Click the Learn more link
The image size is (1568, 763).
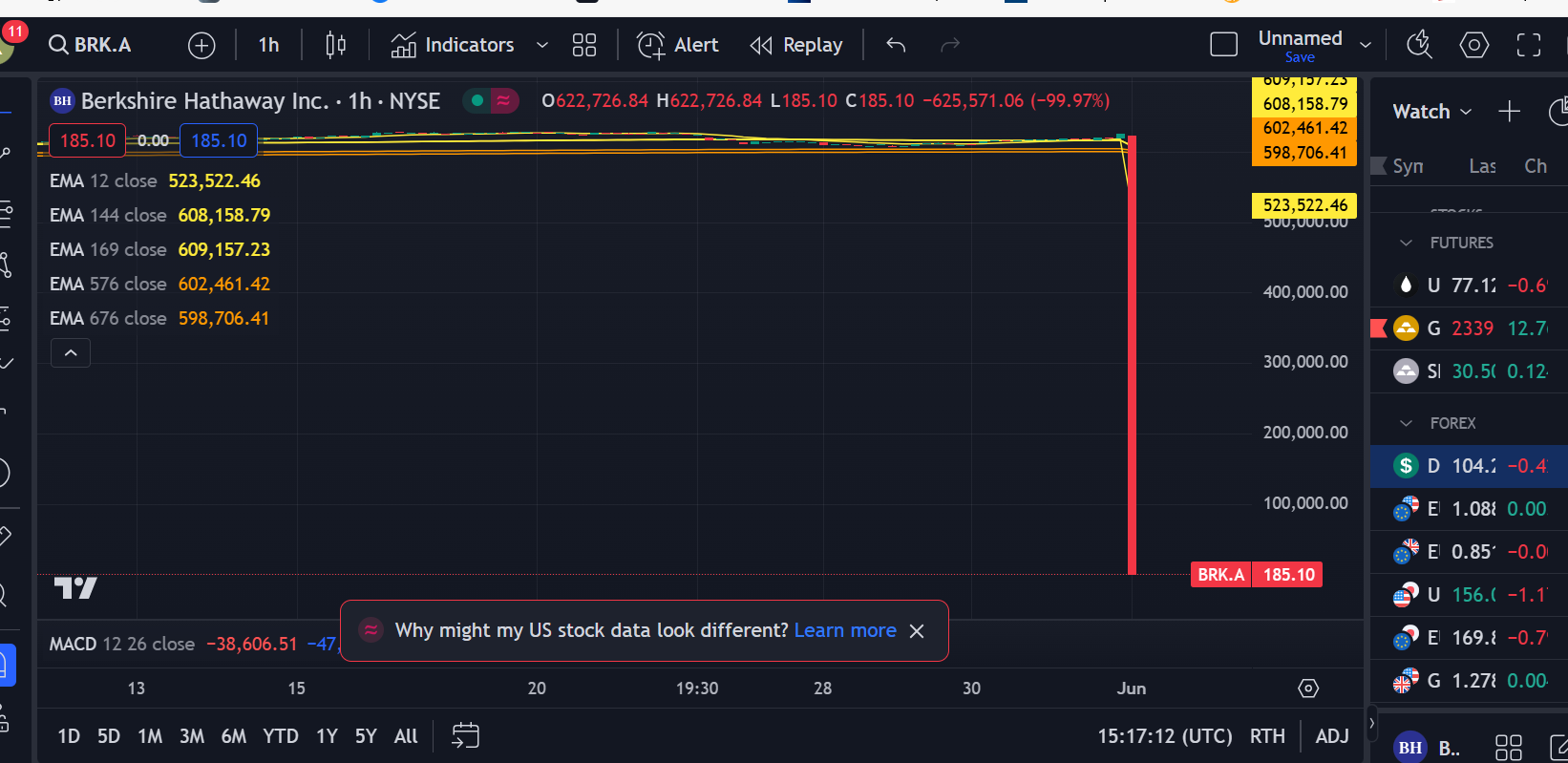845,630
